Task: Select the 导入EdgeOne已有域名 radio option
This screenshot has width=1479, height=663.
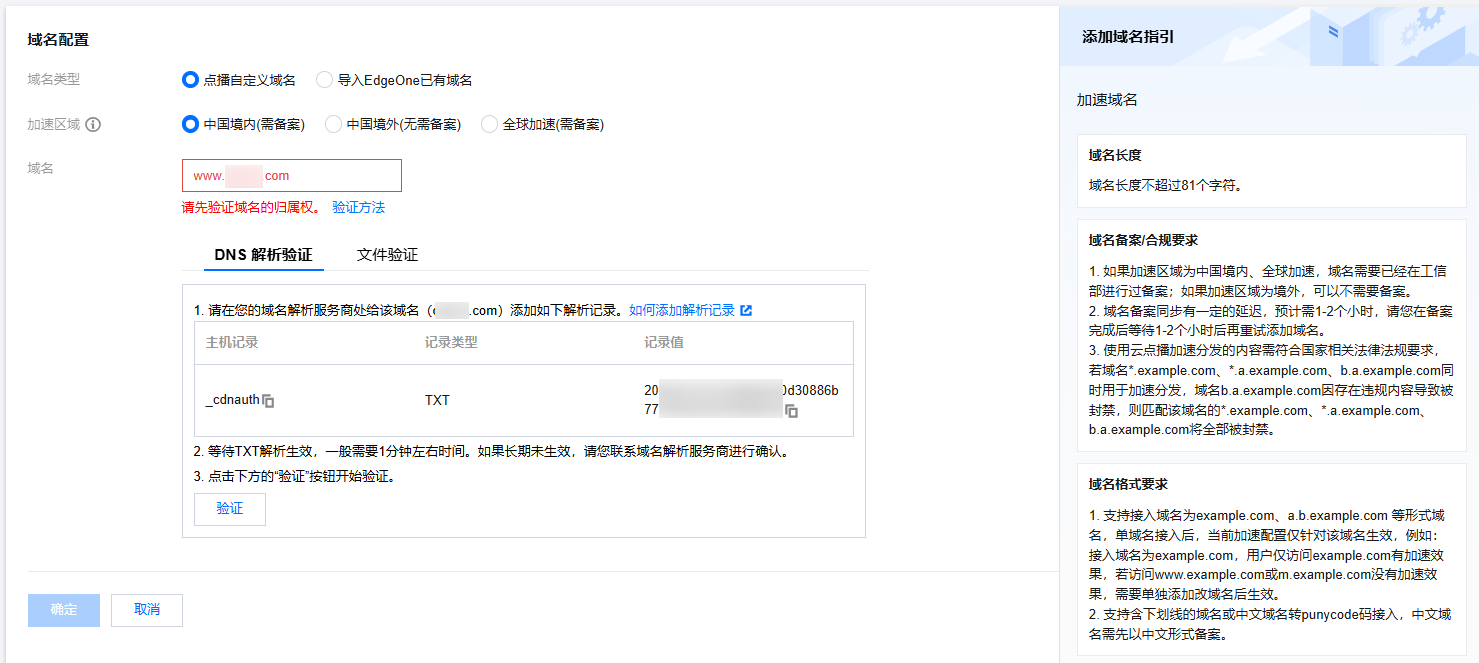Action: 324,79
